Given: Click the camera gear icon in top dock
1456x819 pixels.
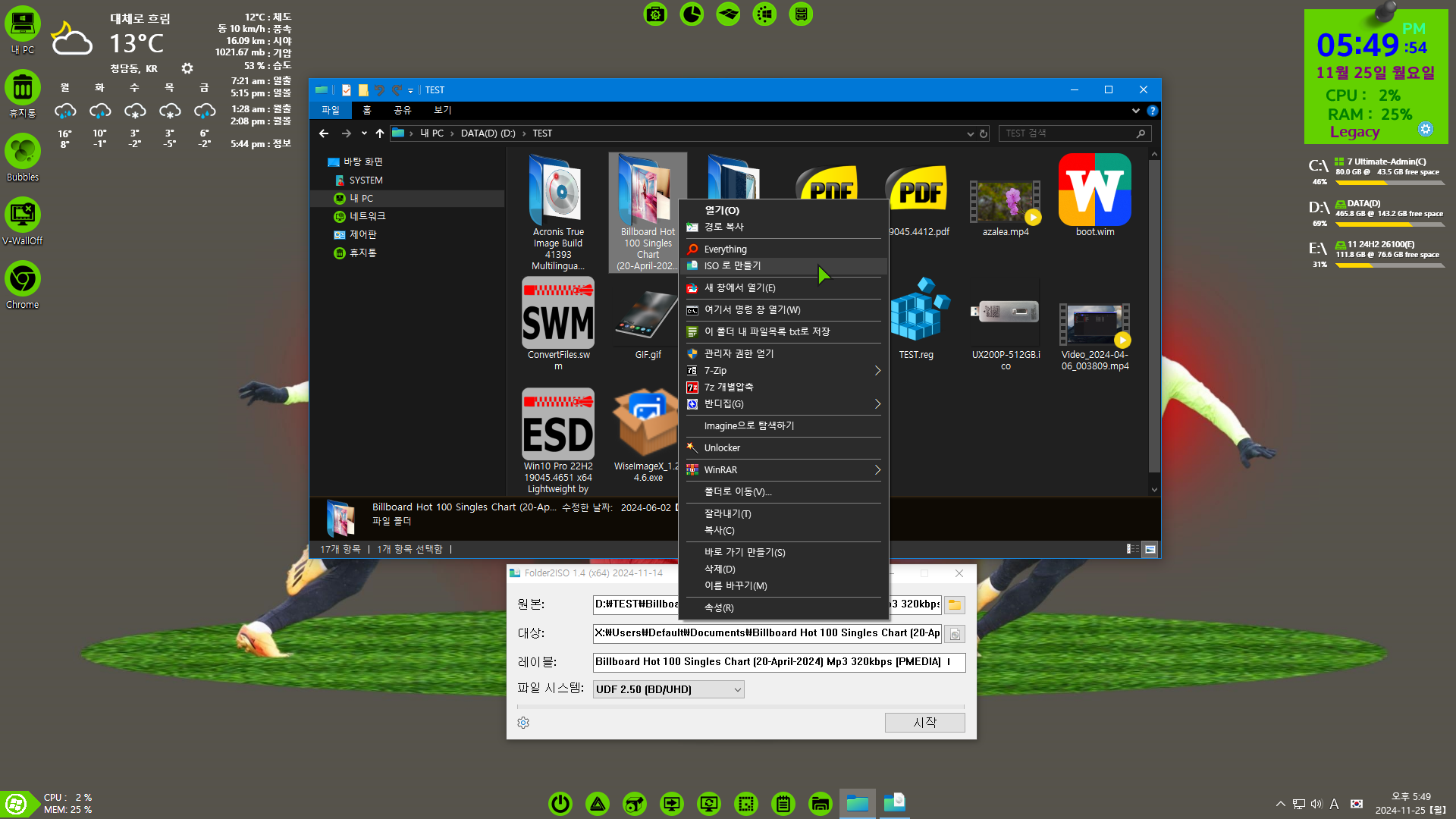Looking at the screenshot, I should click(655, 14).
